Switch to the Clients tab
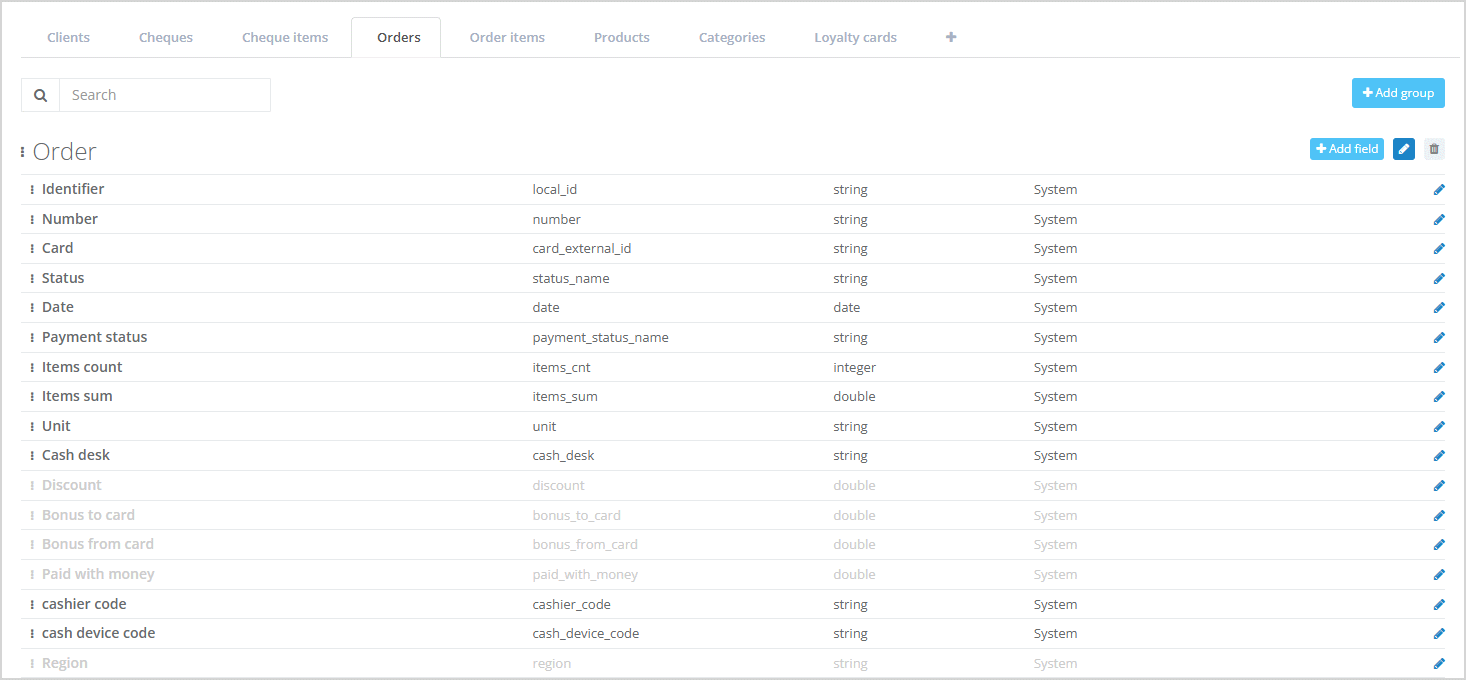 point(69,38)
